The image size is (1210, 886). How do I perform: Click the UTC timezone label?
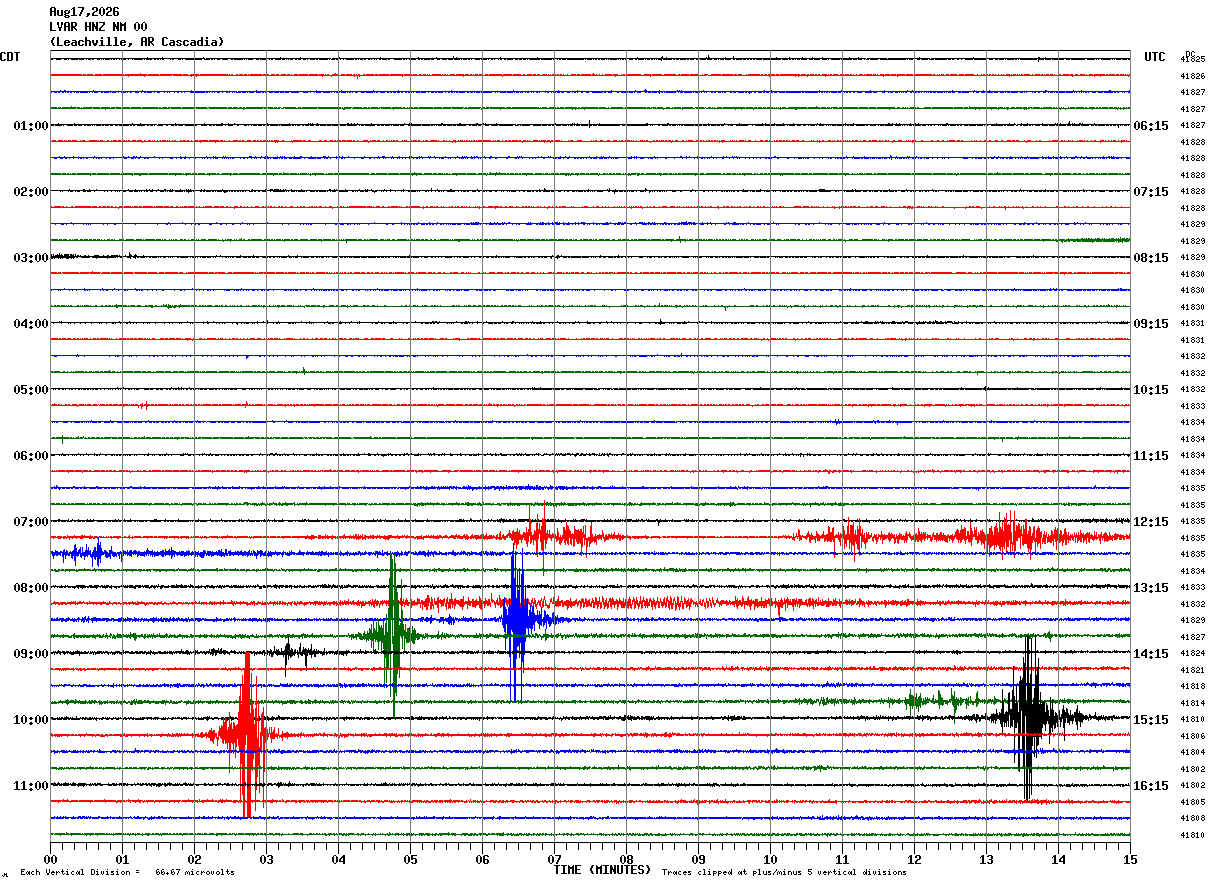tap(1155, 57)
